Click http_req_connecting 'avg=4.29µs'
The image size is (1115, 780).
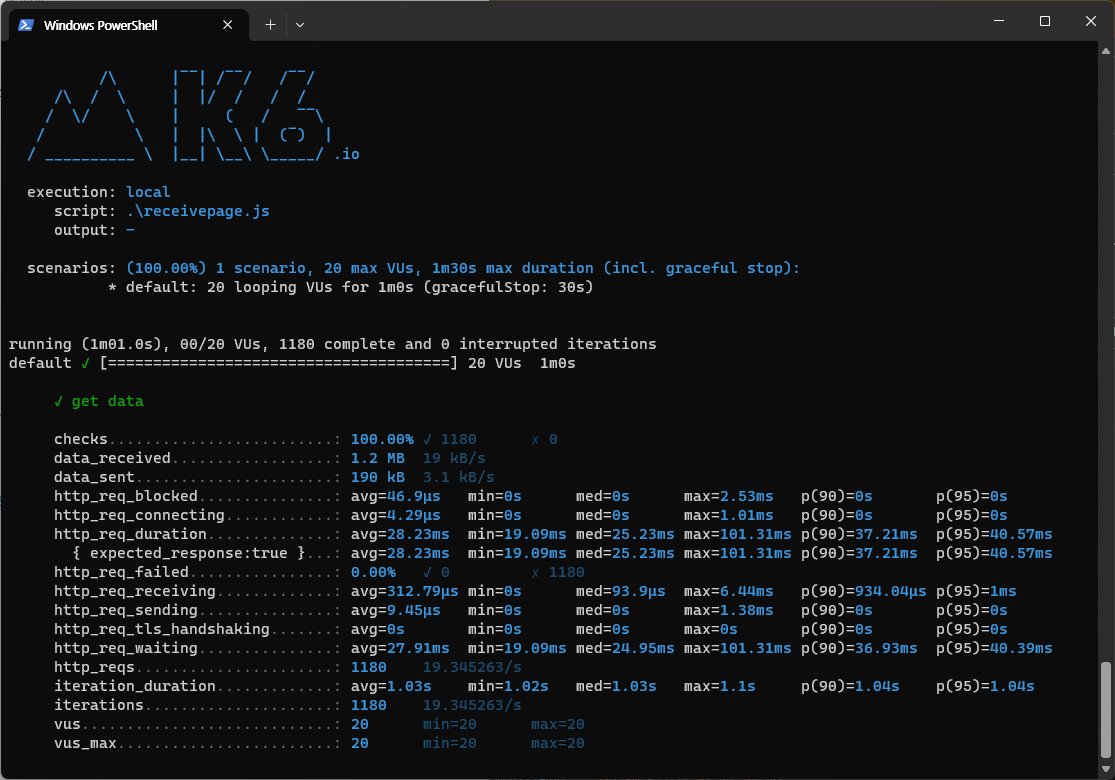click(x=395, y=515)
